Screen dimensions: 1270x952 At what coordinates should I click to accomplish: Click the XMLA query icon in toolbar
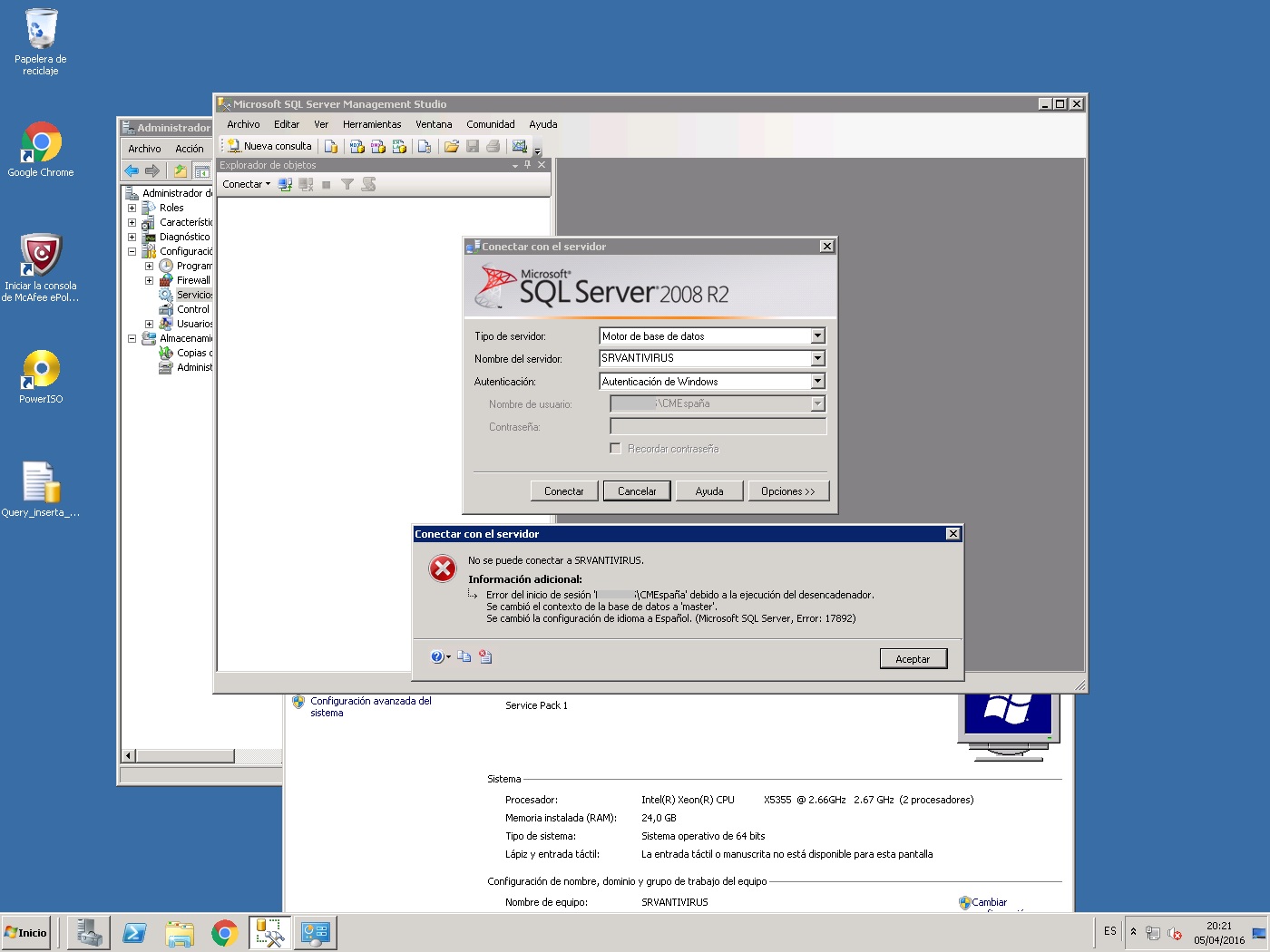(399, 146)
